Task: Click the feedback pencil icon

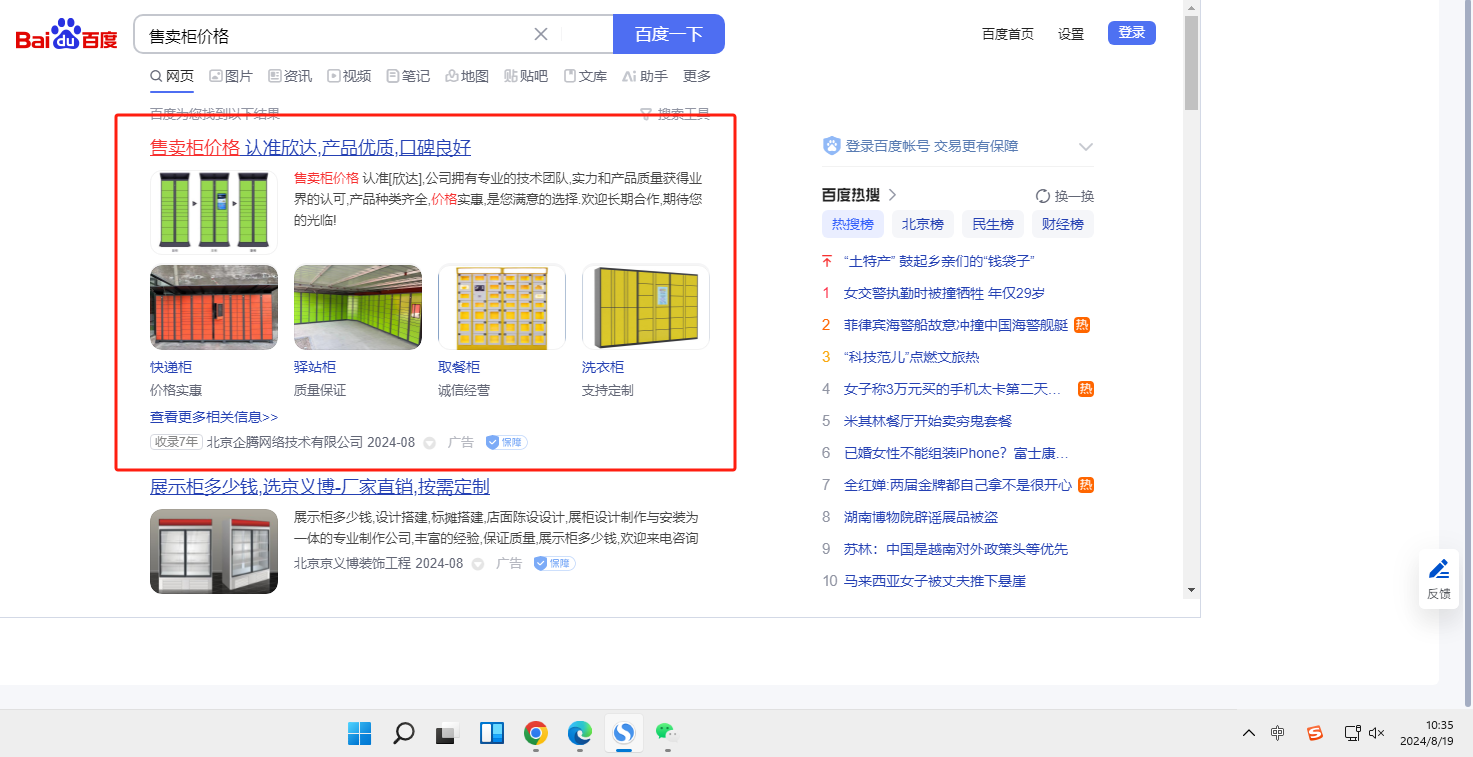Action: click(x=1438, y=570)
